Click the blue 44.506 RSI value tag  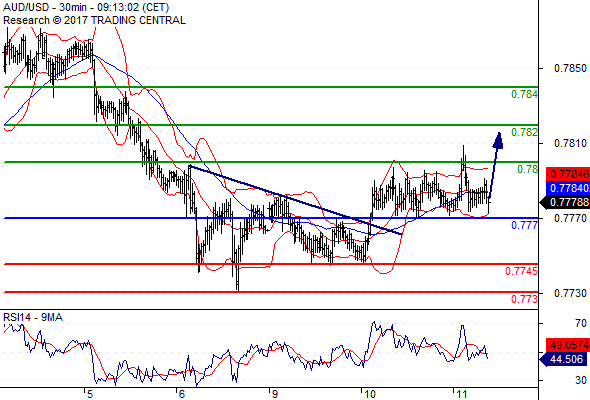pyautogui.click(x=564, y=359)
